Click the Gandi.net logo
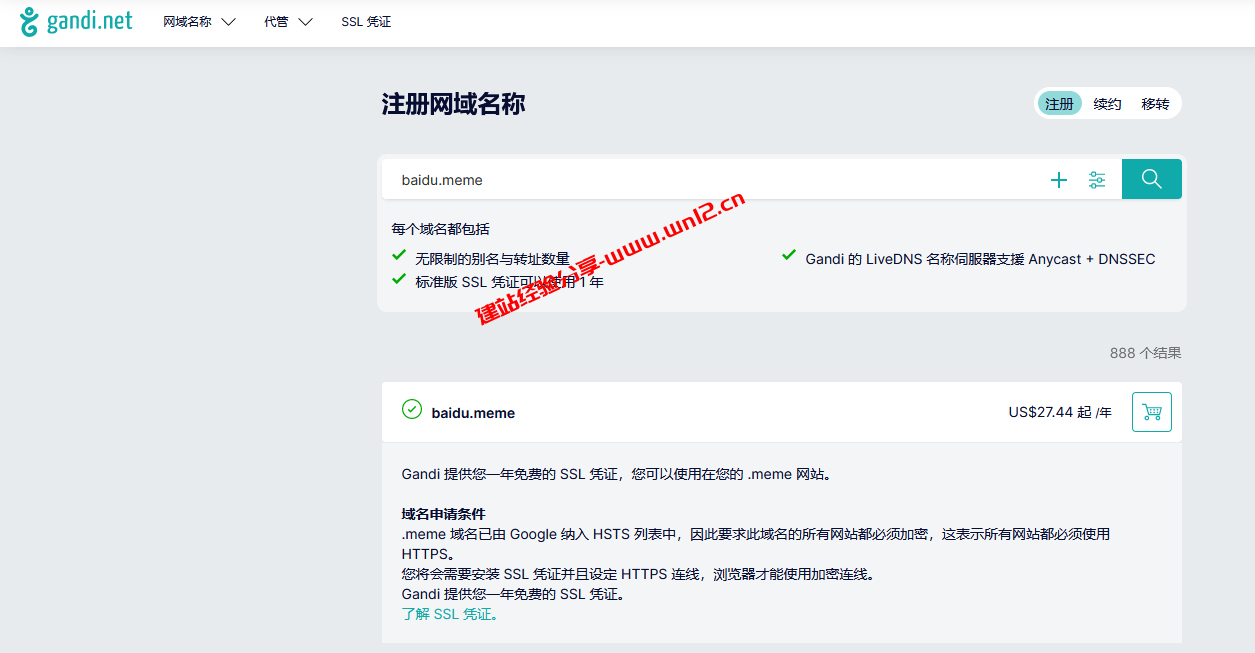Image resolution: width=1255 pixels, height=653 pixels. pyautogui.click(x=77, y=21)
